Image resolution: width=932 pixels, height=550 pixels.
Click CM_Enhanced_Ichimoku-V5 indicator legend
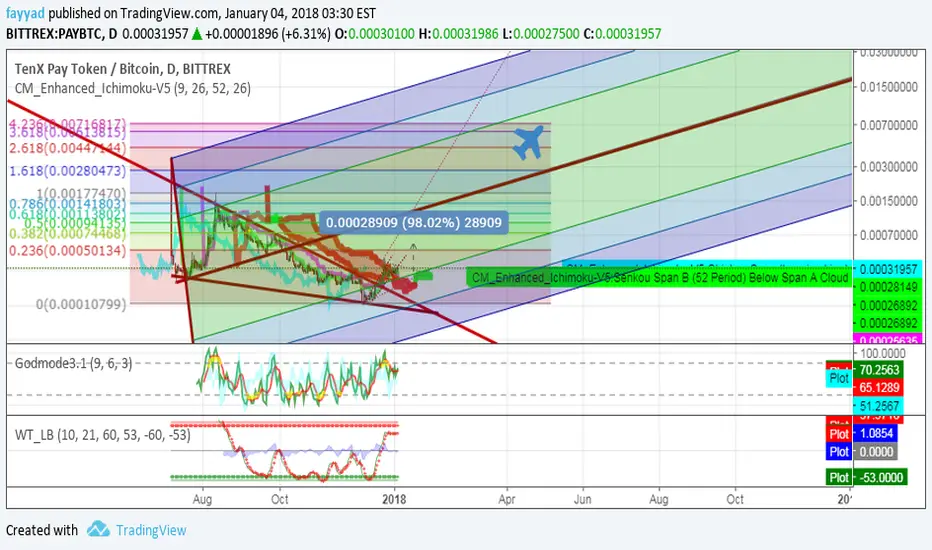(x=133, y=89)
